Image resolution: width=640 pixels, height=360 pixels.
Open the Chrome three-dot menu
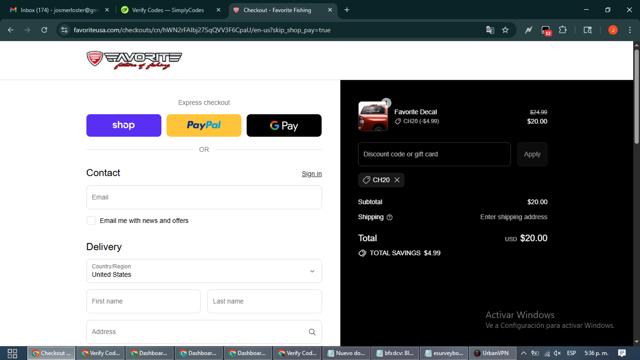[630, 30]
